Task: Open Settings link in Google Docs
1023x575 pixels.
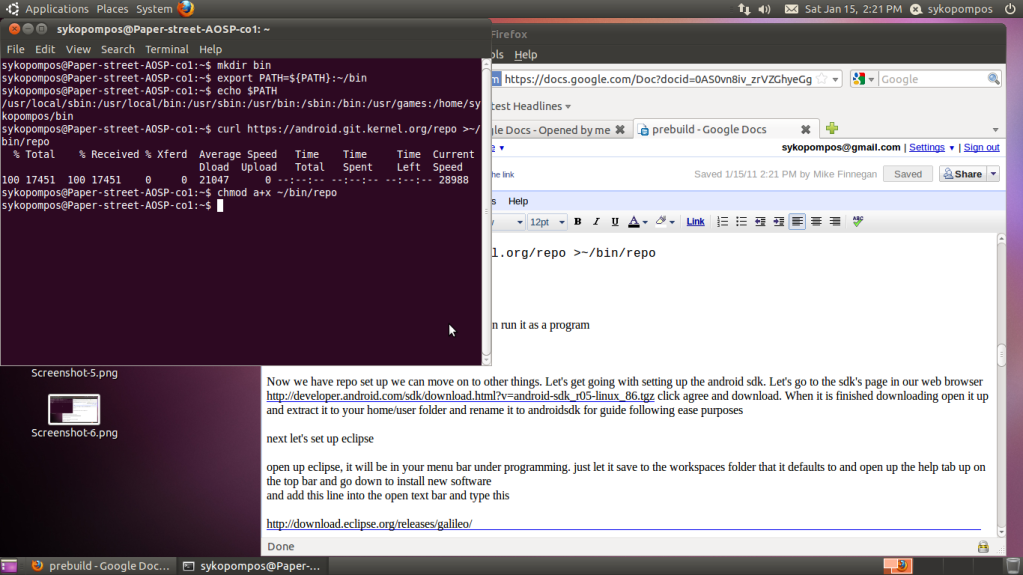Action: [x=926, y=148]
